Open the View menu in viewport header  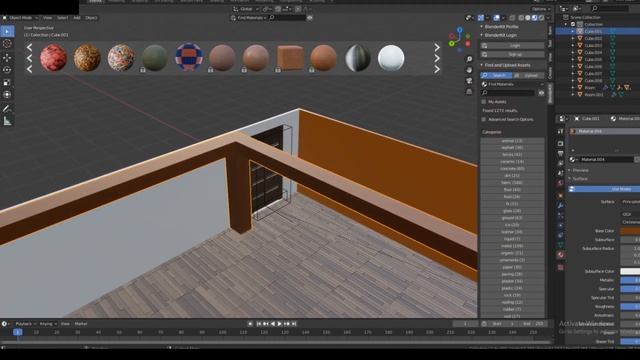pos(47,18)
